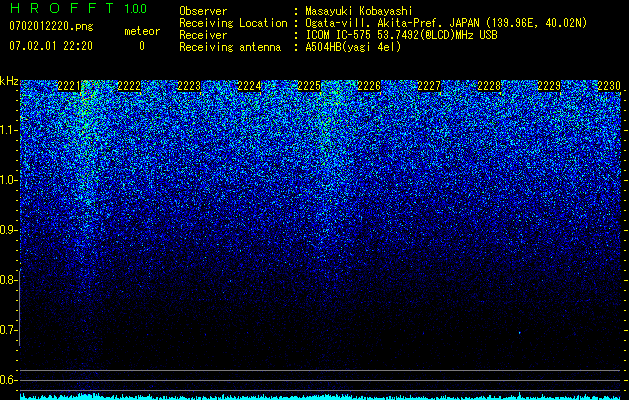Image resolution: width=629 pixels, height=400 pixels.
Task: Click the 0.8 frequency axis label
Action: [8, 280]
